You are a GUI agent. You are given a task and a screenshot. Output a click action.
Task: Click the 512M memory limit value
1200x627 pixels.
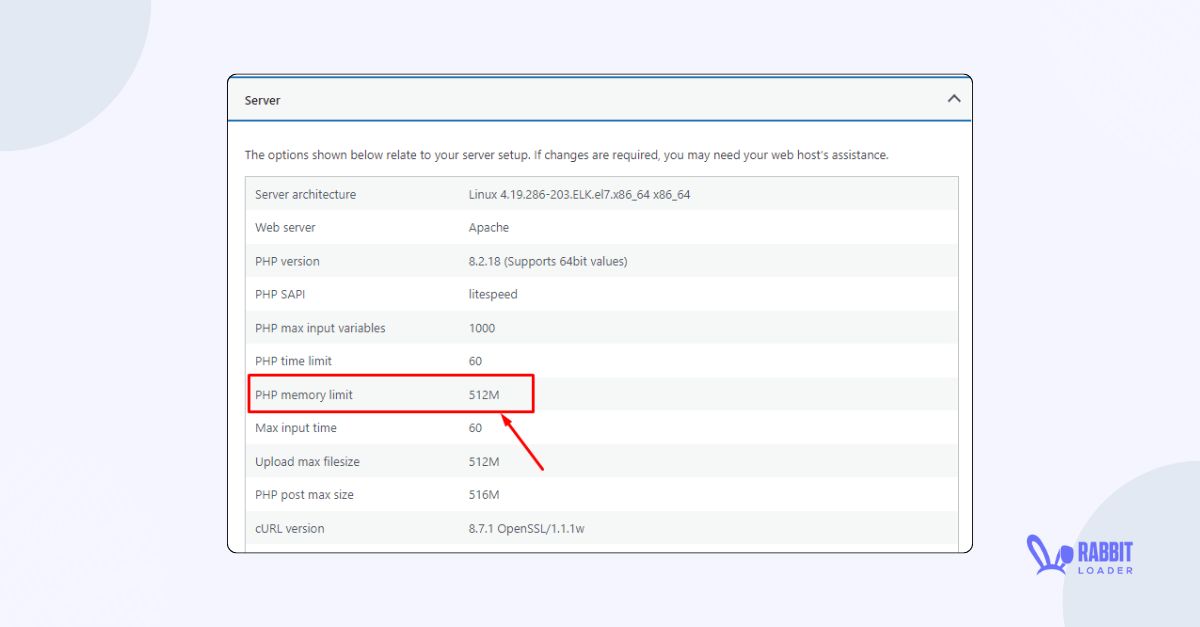[484, 394]
